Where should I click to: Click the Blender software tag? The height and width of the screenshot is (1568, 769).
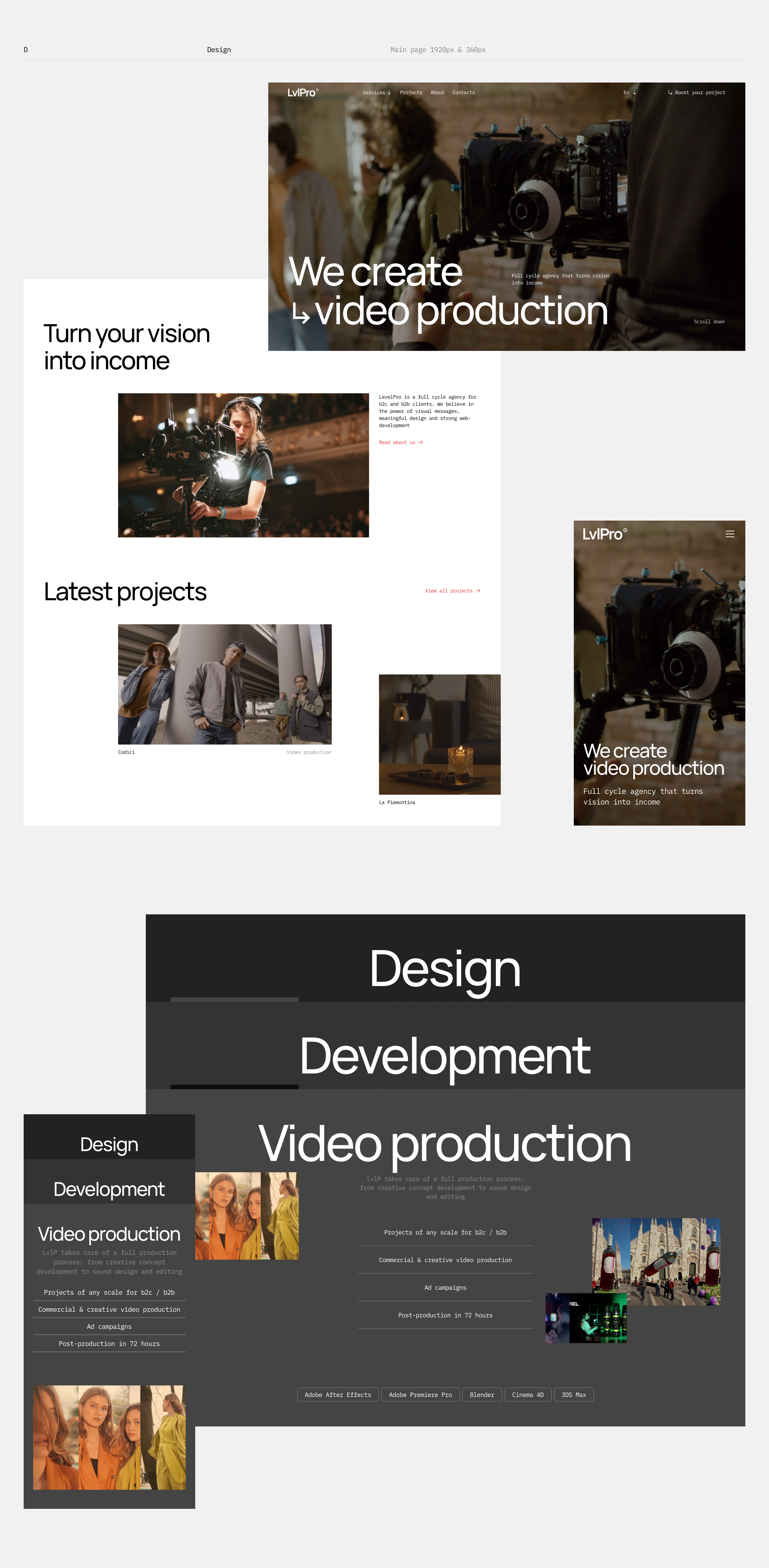pyautogui.click(x=482, y=1395)
